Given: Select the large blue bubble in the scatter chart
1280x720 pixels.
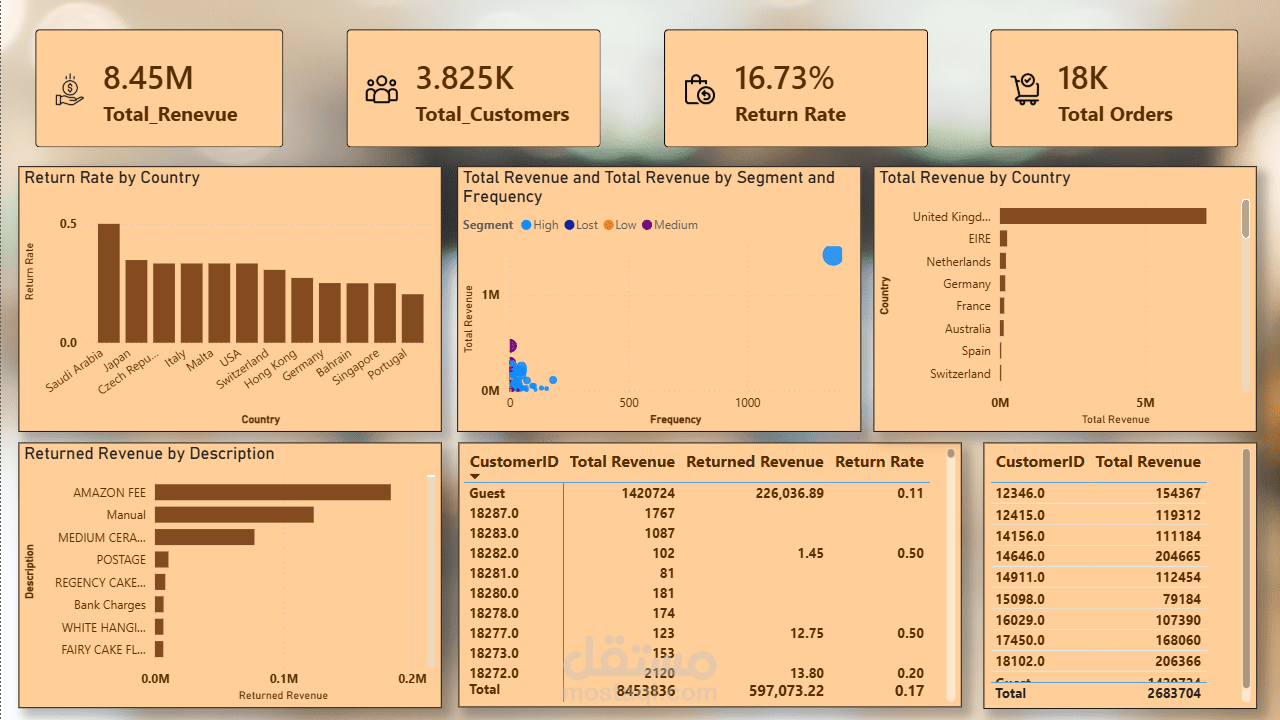Looking at the screenshot, I should coord(832,256).
